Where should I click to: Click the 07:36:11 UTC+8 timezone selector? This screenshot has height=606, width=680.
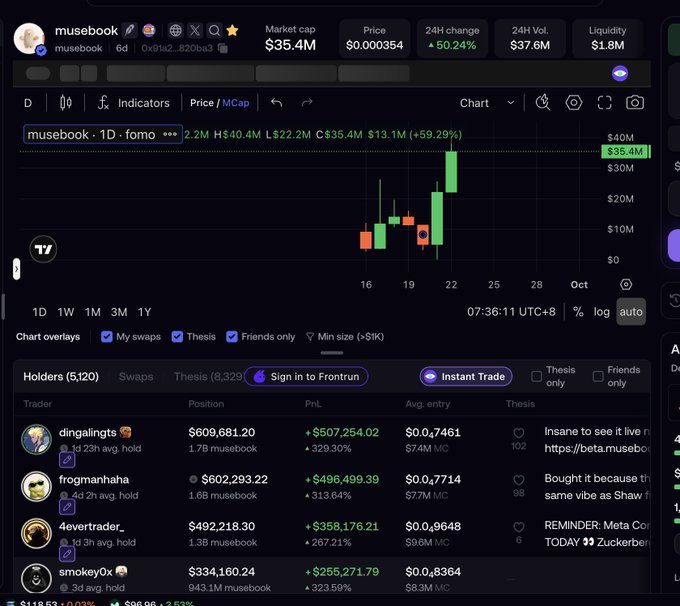coord(511,312)
